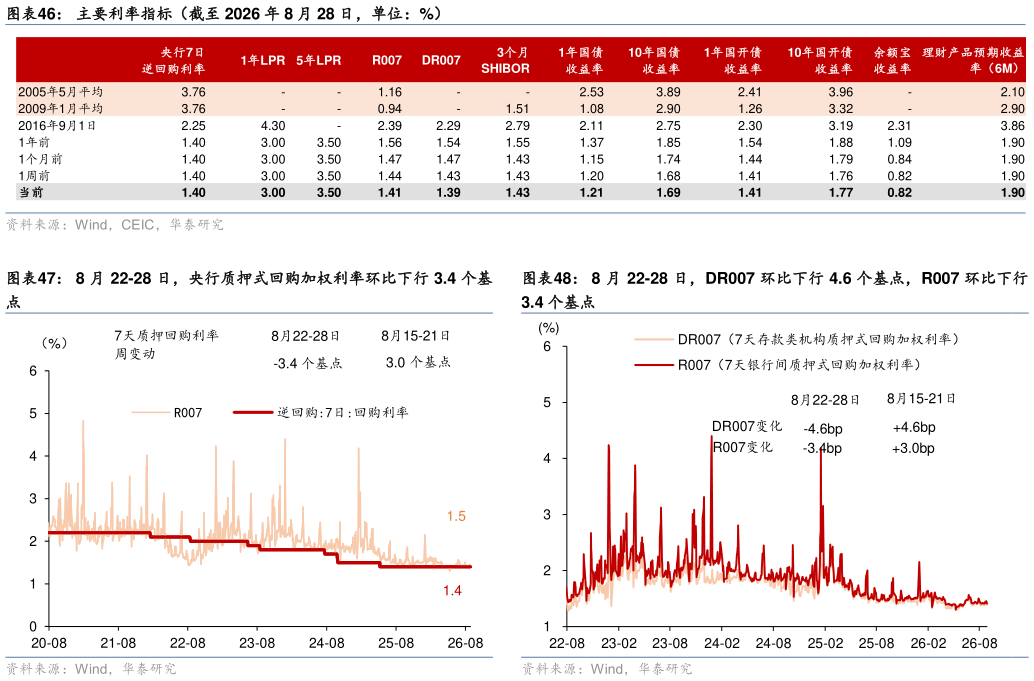Screen dimensions: 1034x681
Task: Click the 逆回购:7日:回购利率 legend entry
Action: tap(321, 413)
